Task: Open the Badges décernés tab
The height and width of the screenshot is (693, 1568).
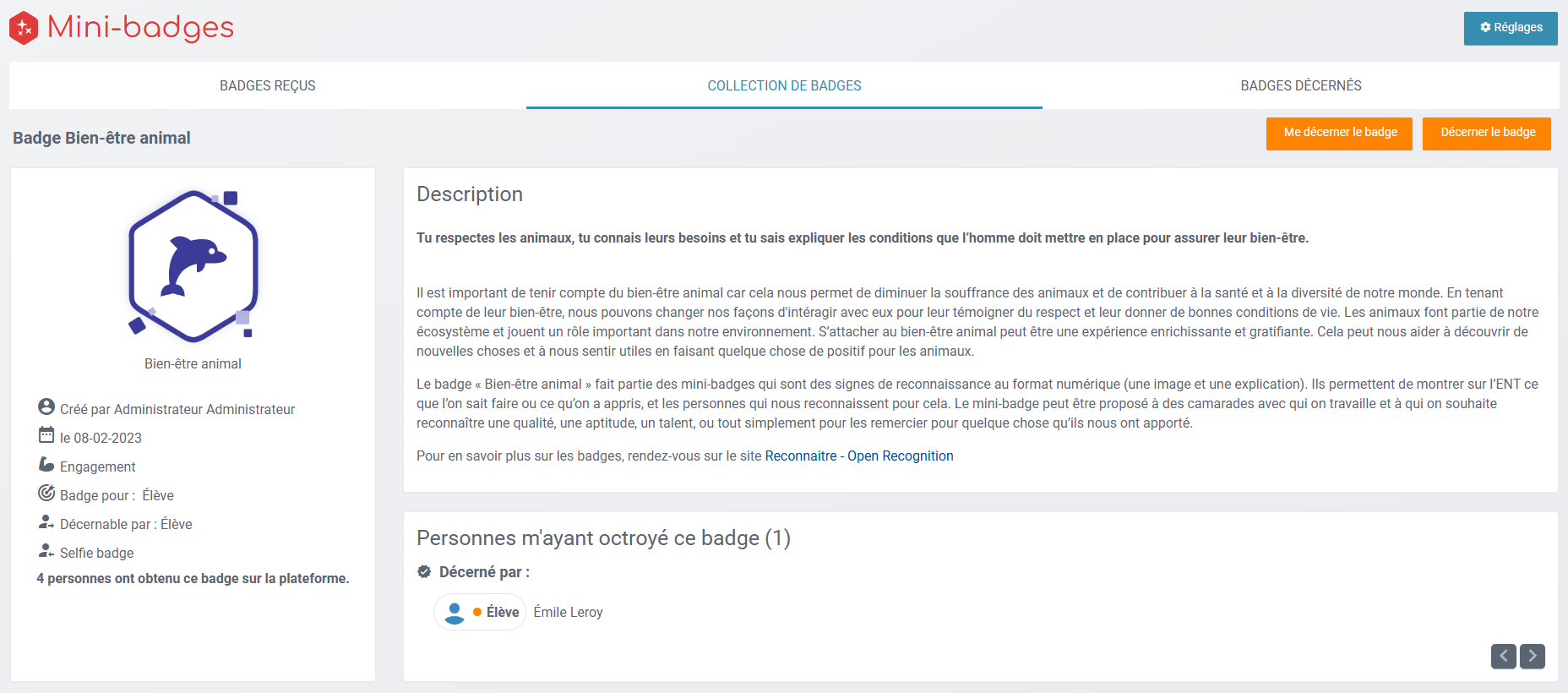Action: pyautogui.click(x=1300, y=85)
